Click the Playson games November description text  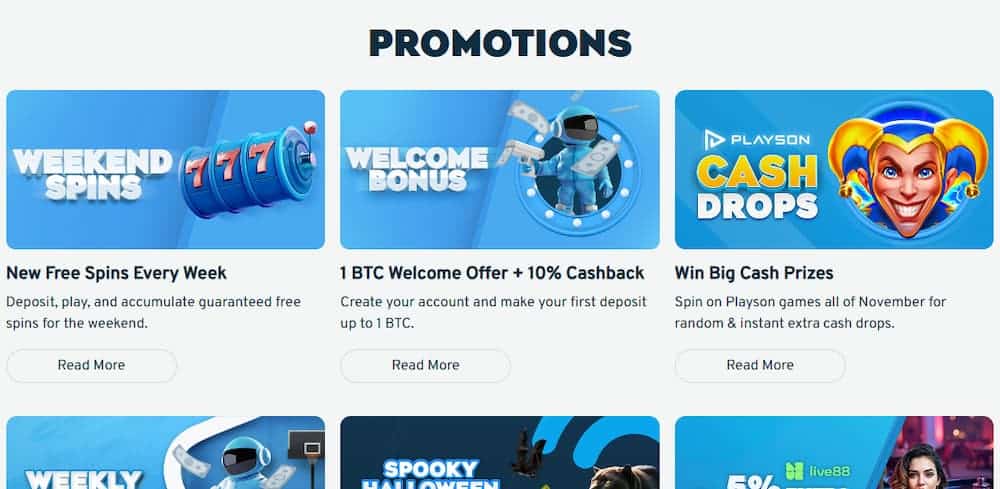pos(810,312)
